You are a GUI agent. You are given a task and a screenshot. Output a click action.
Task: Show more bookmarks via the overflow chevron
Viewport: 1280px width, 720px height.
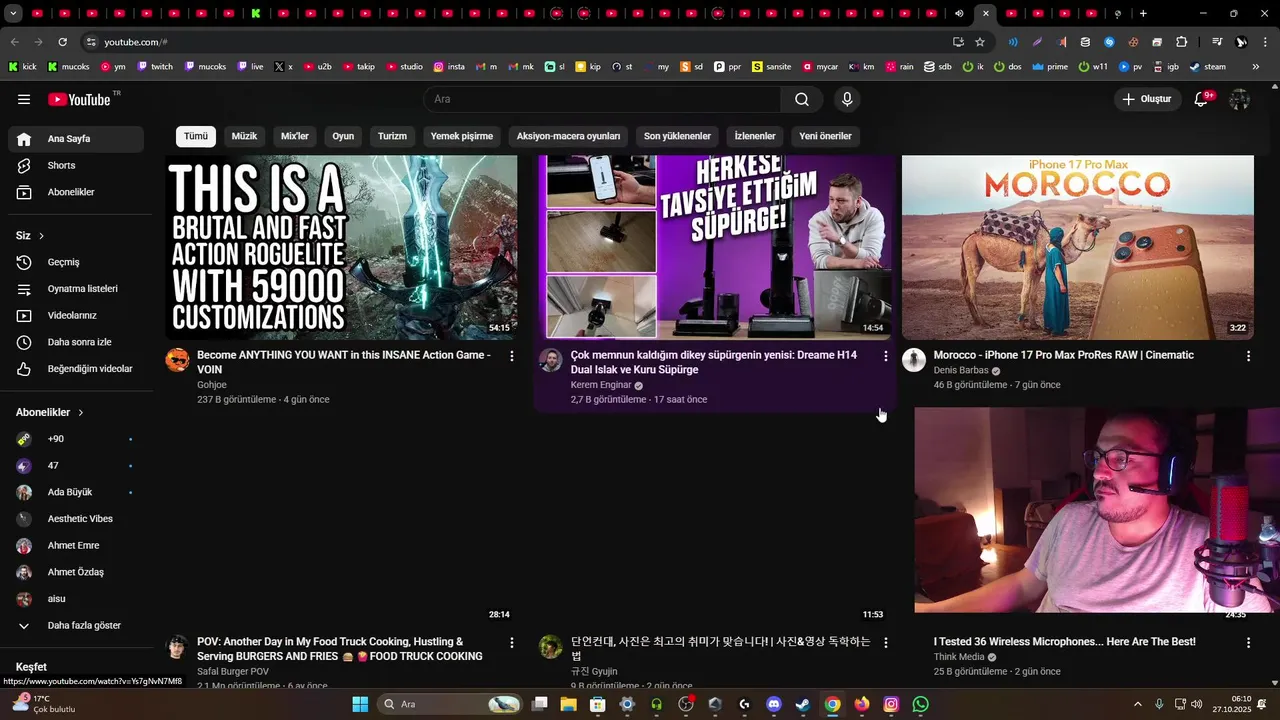1256,67
